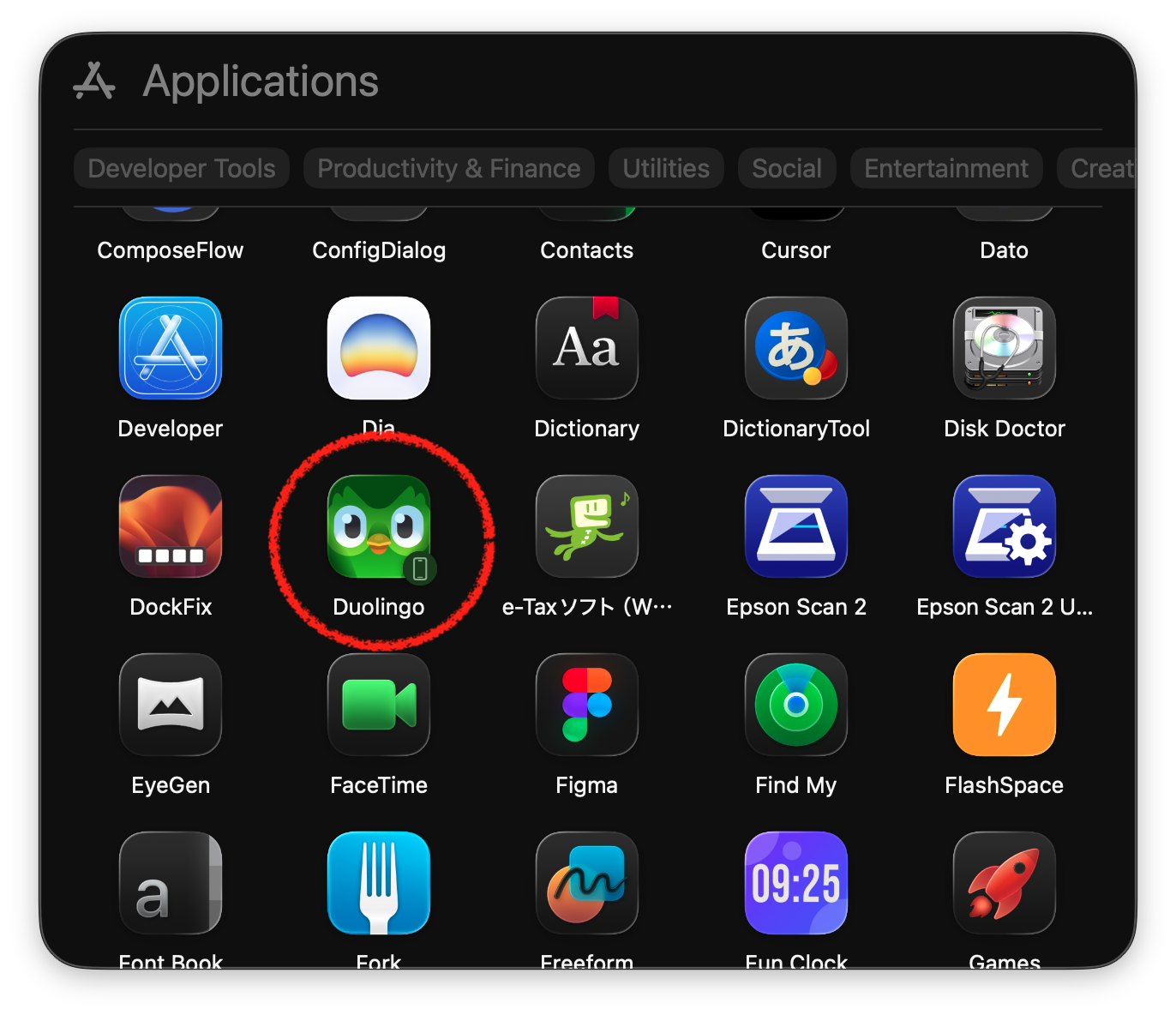Launch the FaceTime camera icon

click(x=379, y=705)
